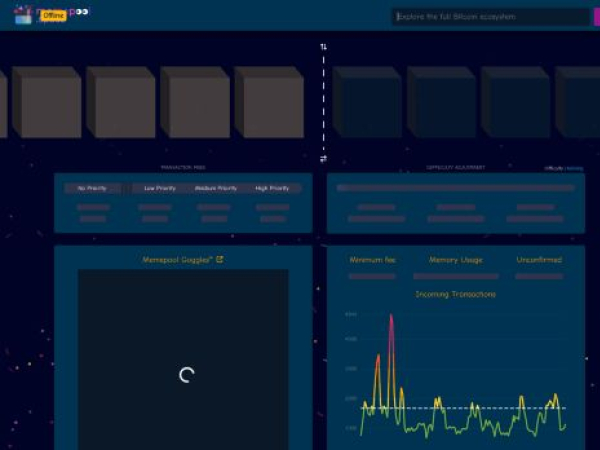Open the Mempool Goggles title link

(x=178, y=260)
